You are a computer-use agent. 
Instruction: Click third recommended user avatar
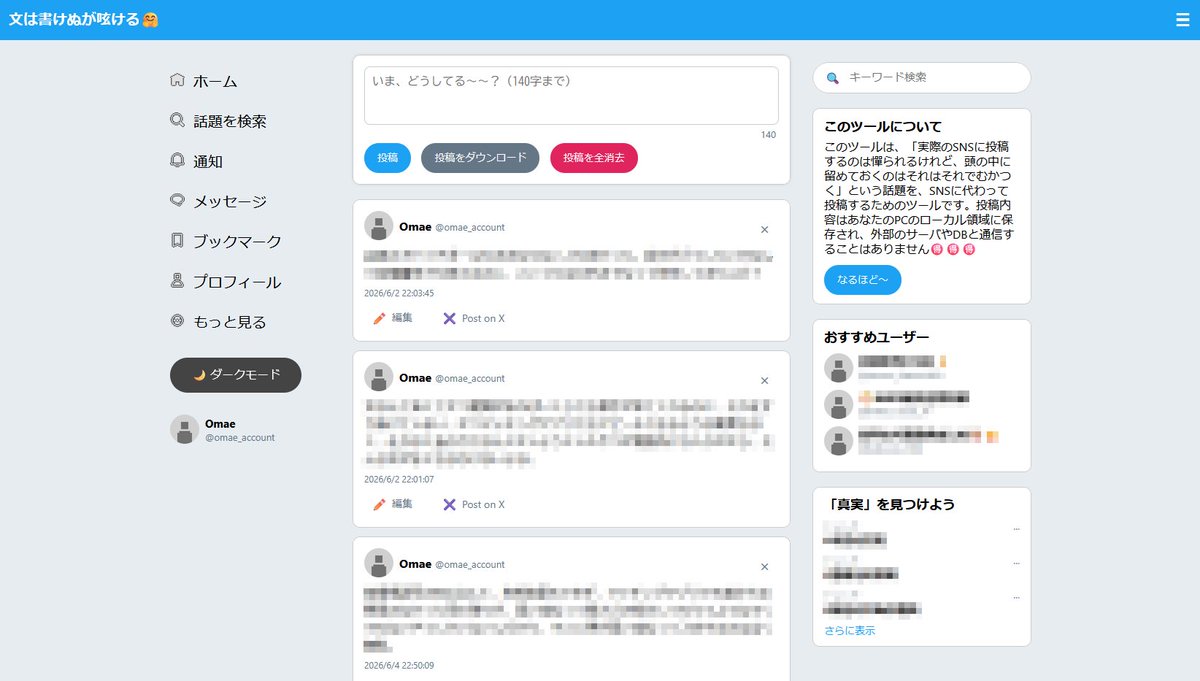pos(838,441)
